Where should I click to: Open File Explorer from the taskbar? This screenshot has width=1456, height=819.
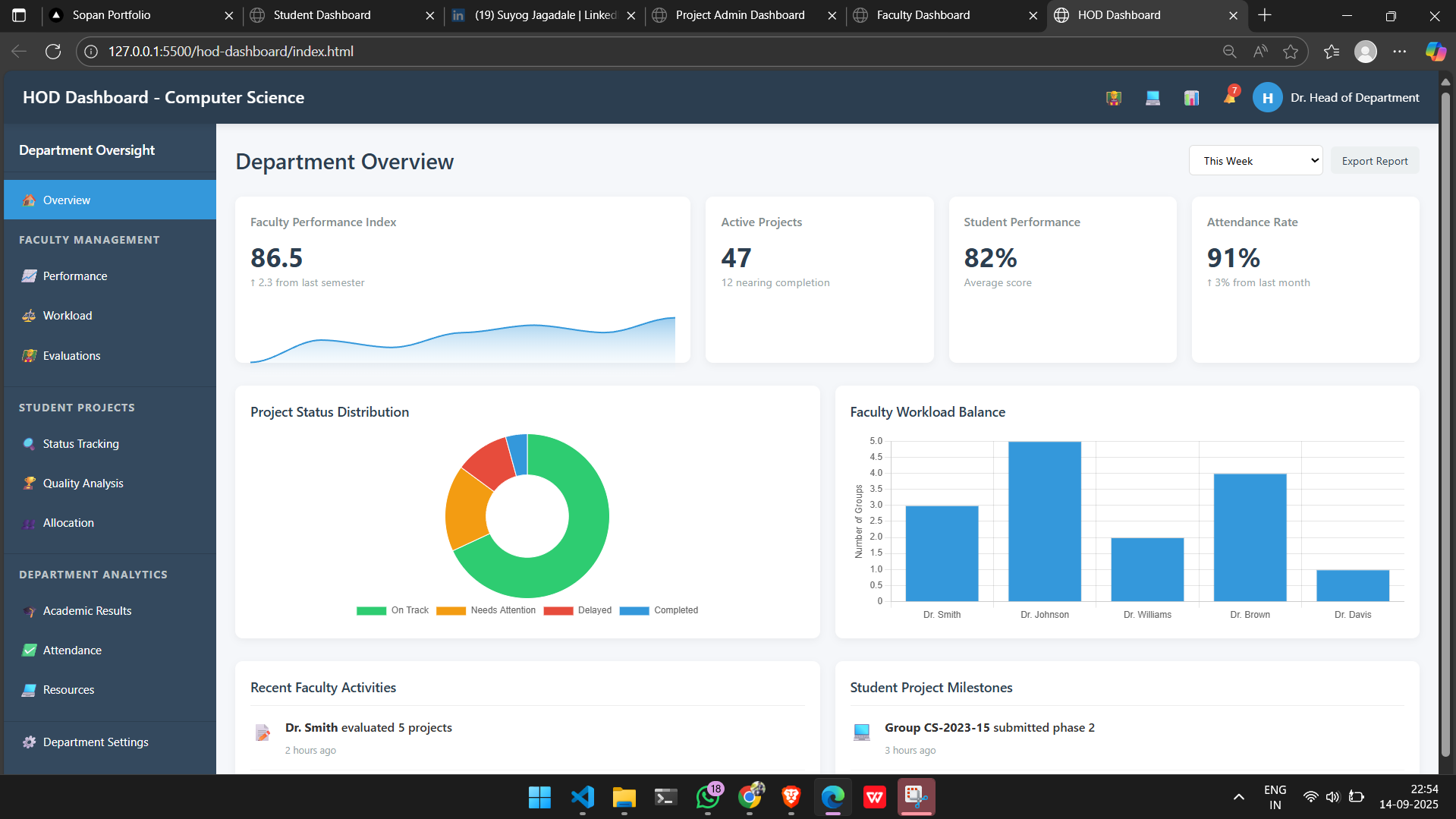[x=624, y=797]
